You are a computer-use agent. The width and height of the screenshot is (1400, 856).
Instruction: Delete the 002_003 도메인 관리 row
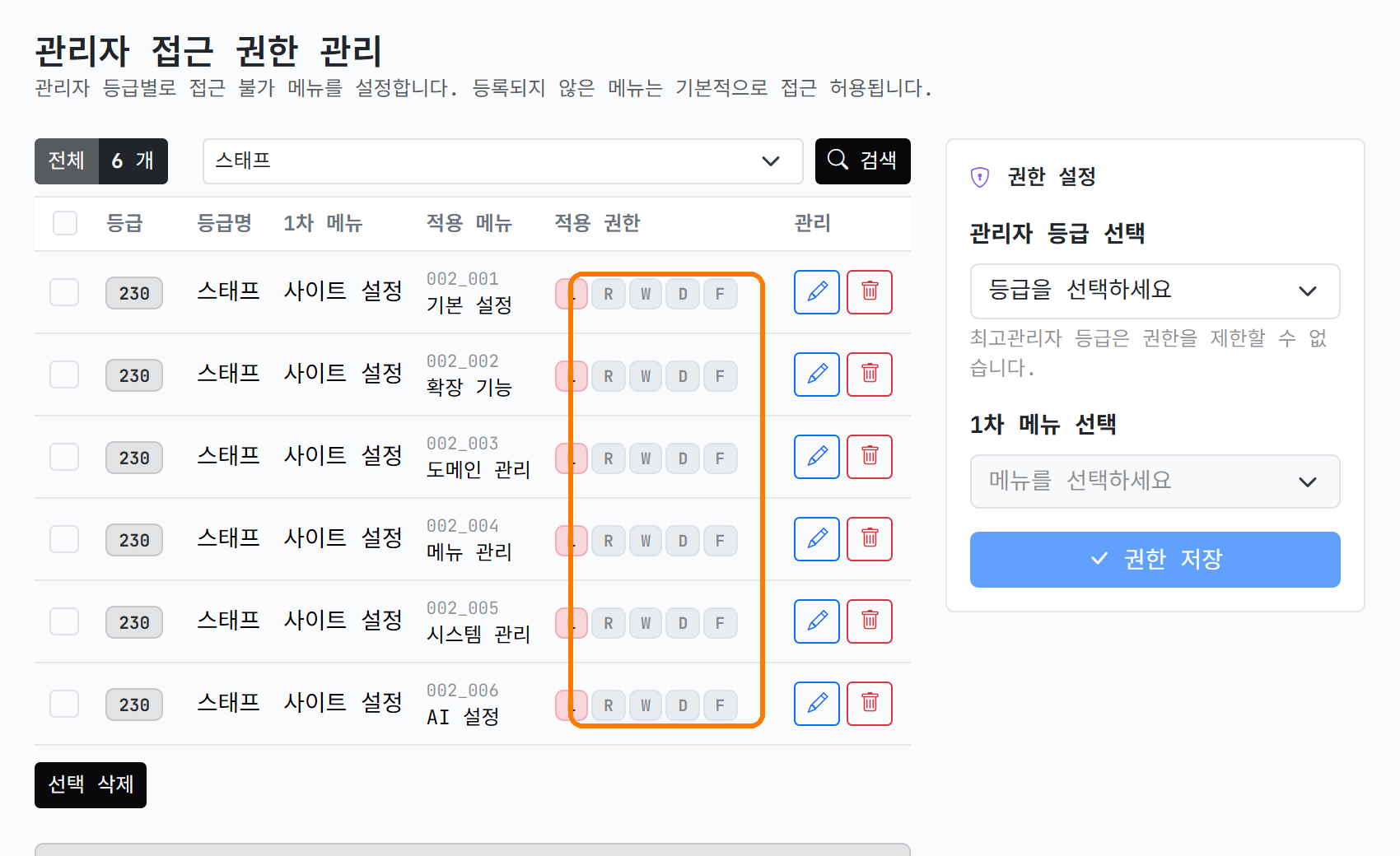pyautogui.click(x=870, y=457)
